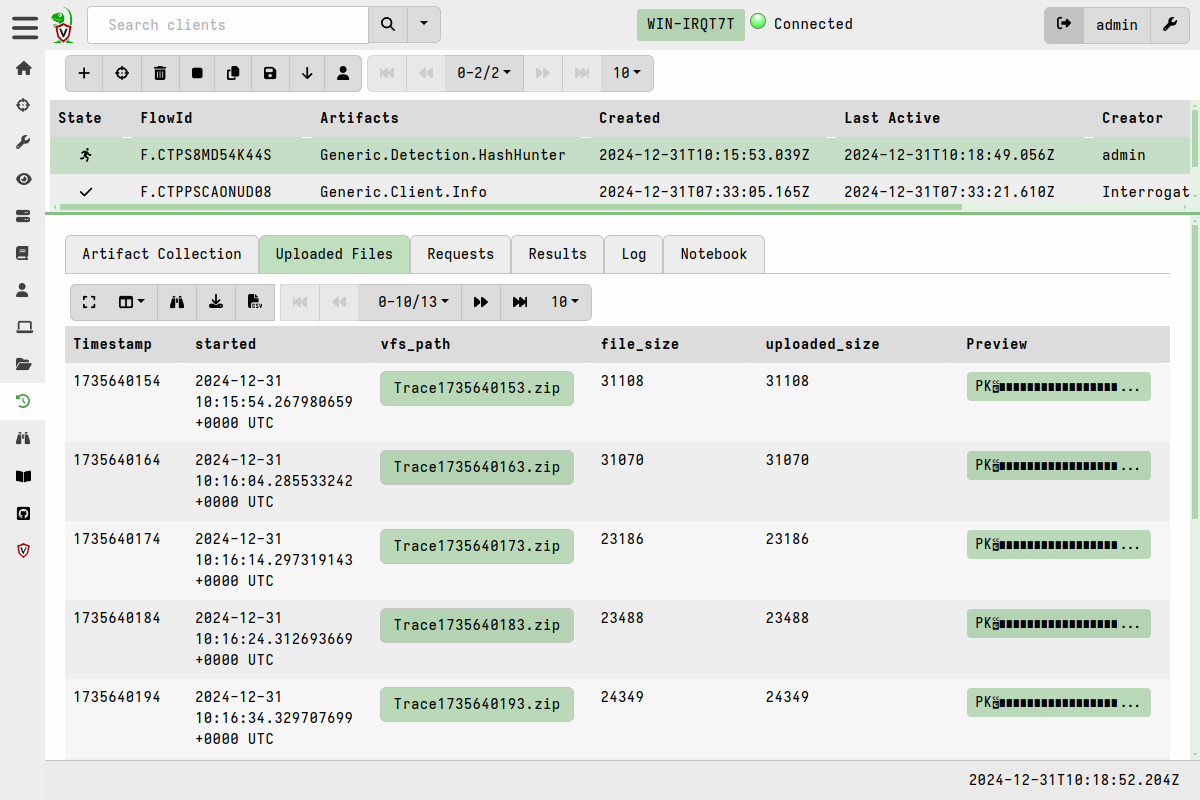Click the export CSV icon in results toolbar

255,302
